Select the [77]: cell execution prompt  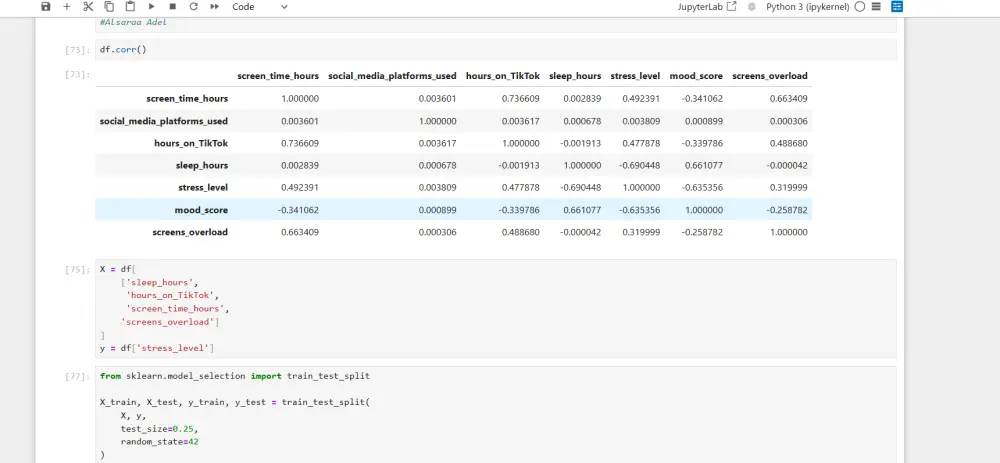(x=78, y=377)
